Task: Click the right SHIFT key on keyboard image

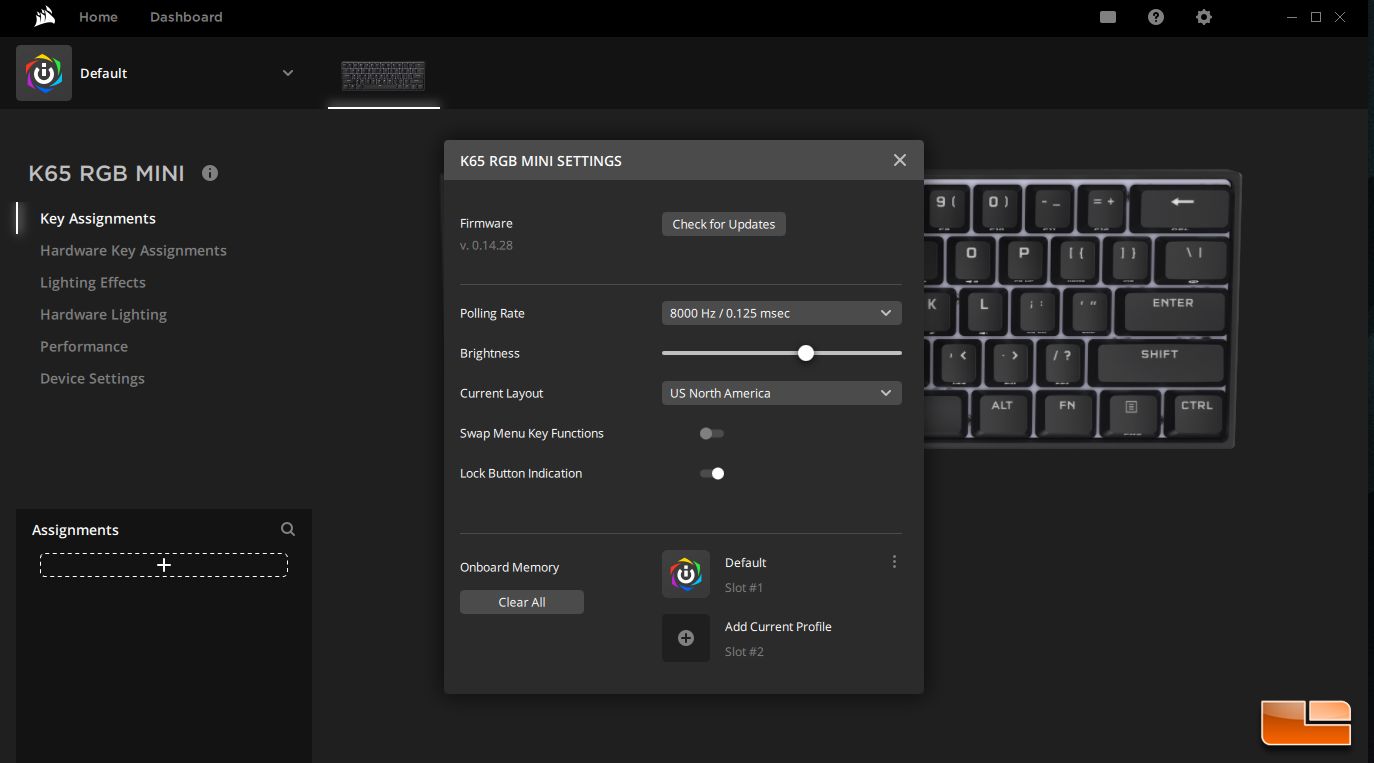Action: (1160, 361)
